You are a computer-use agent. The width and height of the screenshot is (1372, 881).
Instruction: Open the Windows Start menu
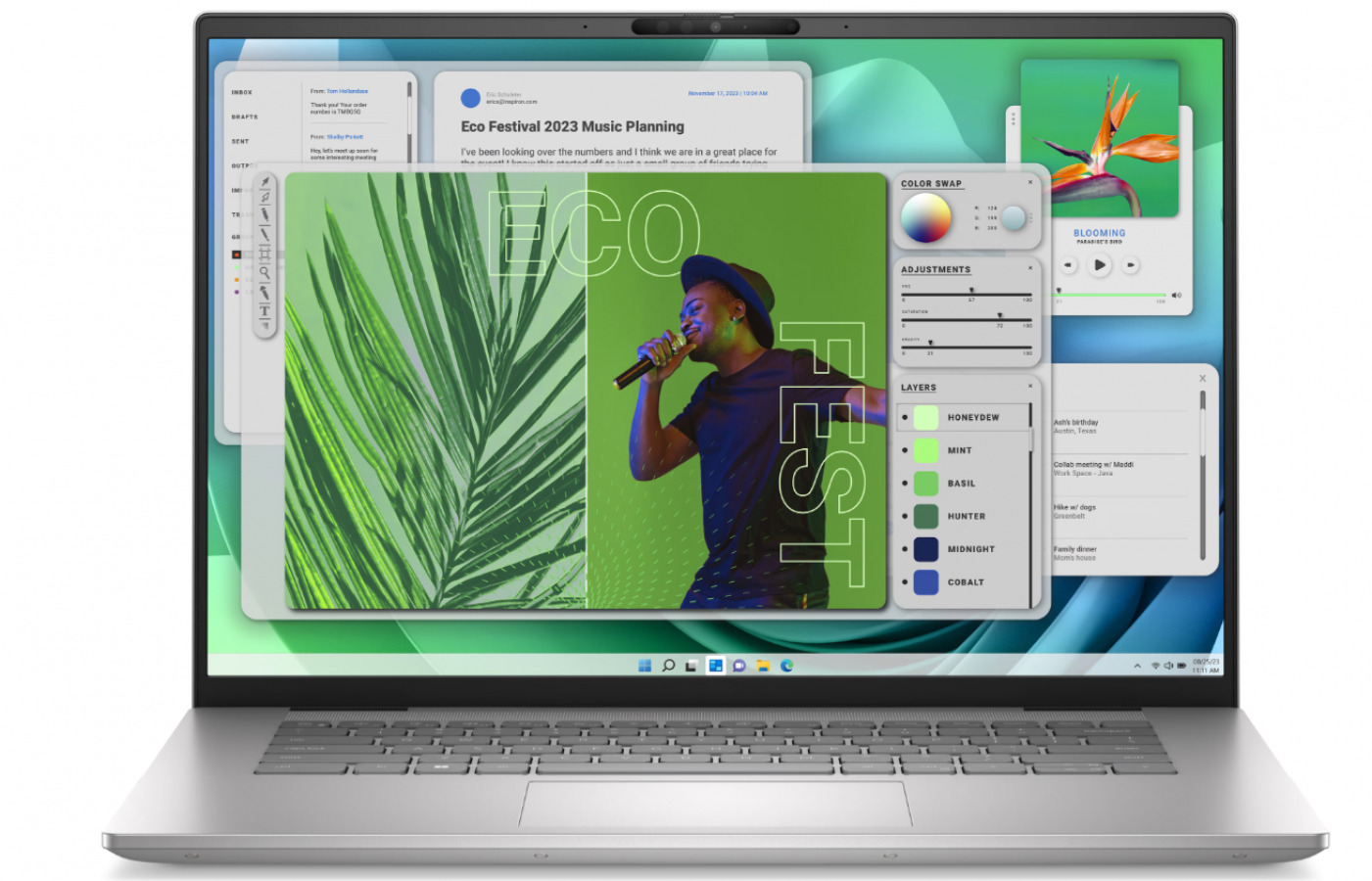click(644, 666)
